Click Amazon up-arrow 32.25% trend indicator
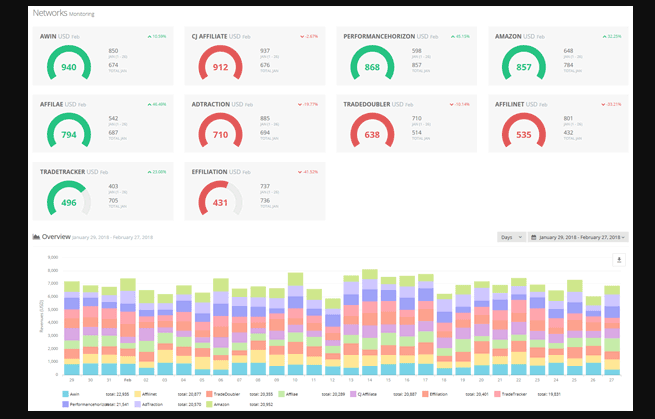655x419 pixels. 612,36
